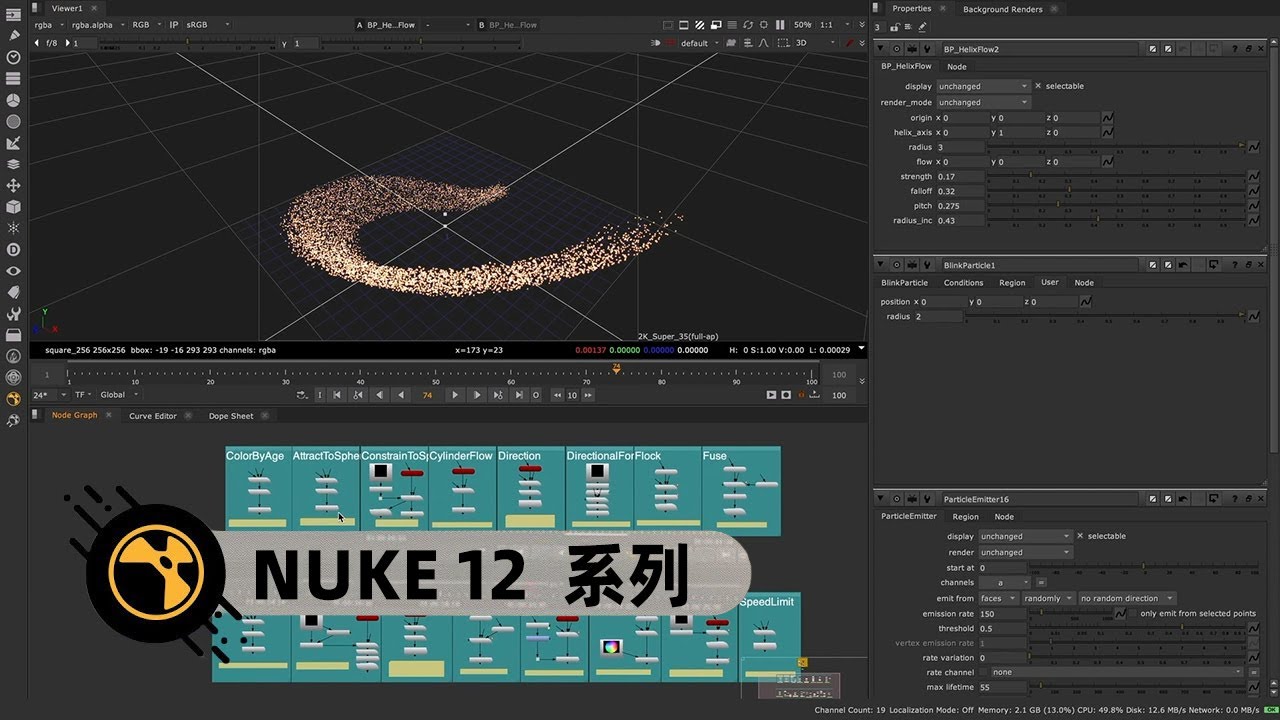Image resolution: width=1280 pixels, height=720 pixels.
Task: Toggle the loop playback mode button
Action: pos(302,395)
